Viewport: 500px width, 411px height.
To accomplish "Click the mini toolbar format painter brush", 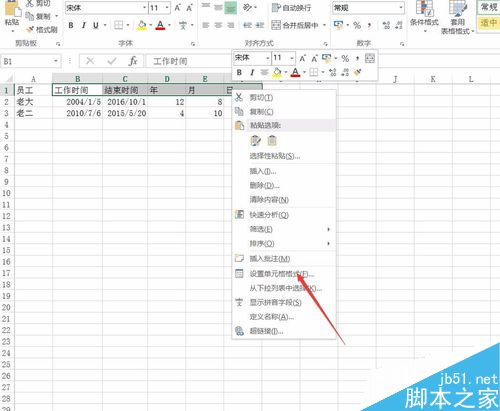I will 358,72.
